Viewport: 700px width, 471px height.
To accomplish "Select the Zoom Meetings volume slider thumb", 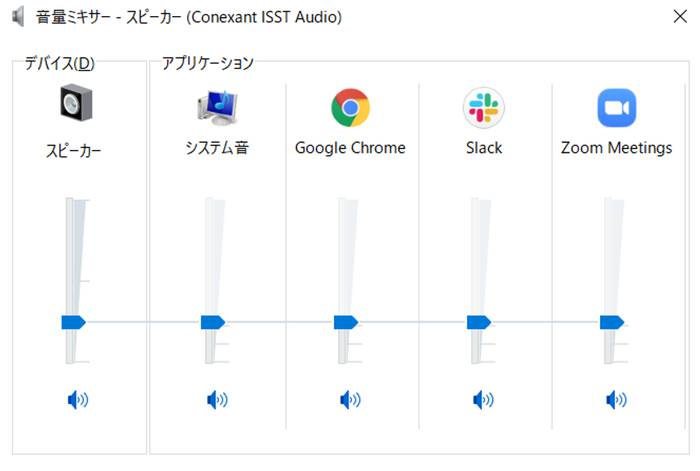I will [x=612, y=322].
